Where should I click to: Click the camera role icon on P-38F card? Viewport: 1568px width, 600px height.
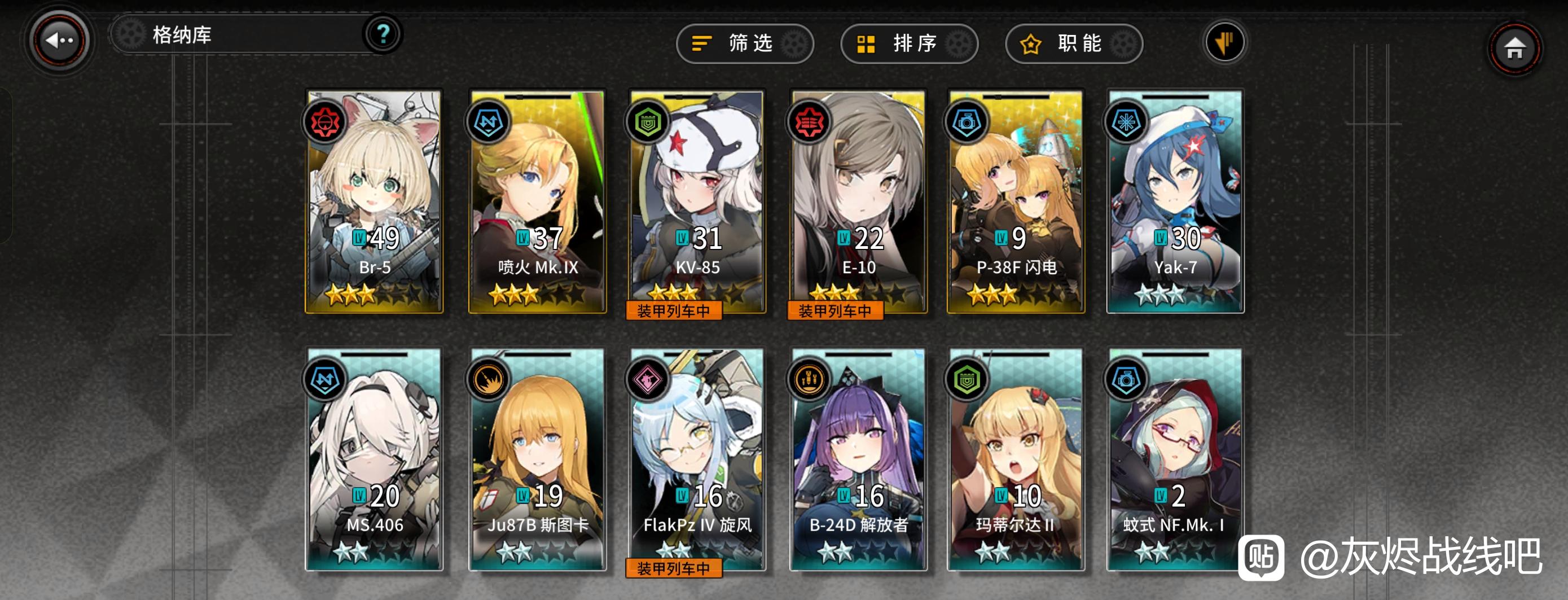pyautogui.click(x=966, y=122)
